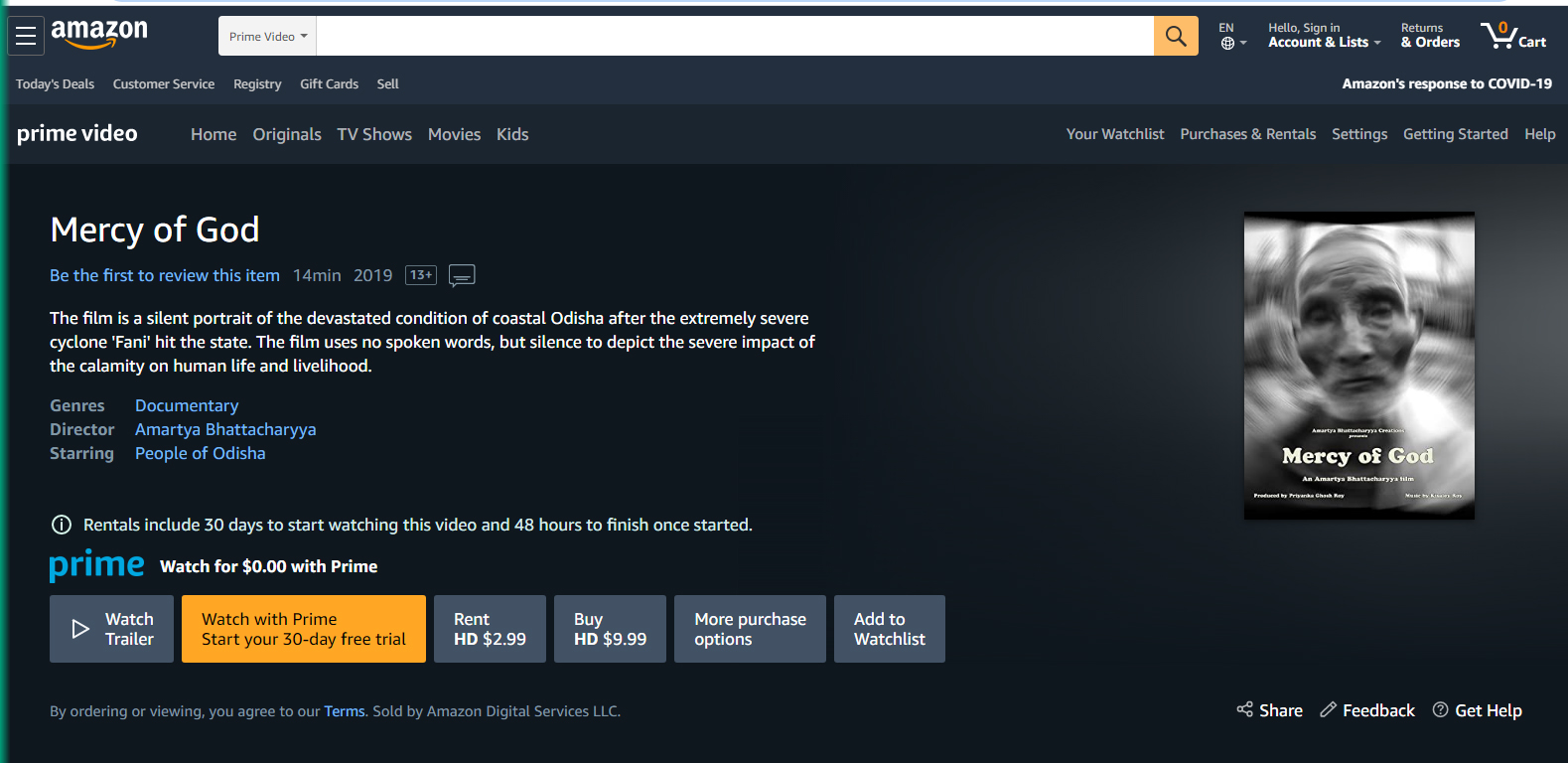Open the shopping cart icon

pyautogui.click(x=1513, y=36)
